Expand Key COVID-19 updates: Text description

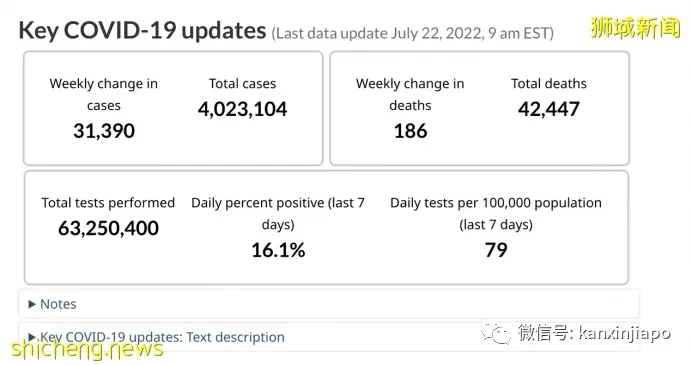point(156,337)
